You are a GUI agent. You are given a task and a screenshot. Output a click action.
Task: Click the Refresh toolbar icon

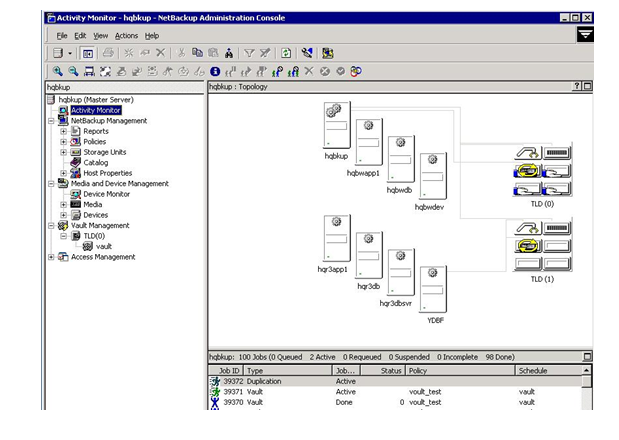tap(286, 53)
